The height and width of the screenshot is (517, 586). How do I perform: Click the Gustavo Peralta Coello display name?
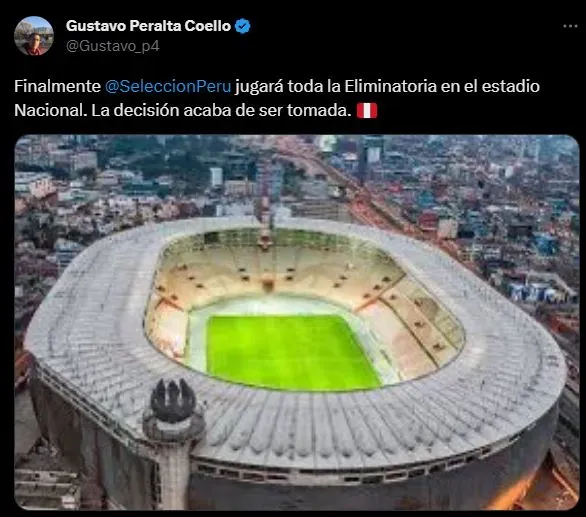pyautogui.click(x=148, y=26)
